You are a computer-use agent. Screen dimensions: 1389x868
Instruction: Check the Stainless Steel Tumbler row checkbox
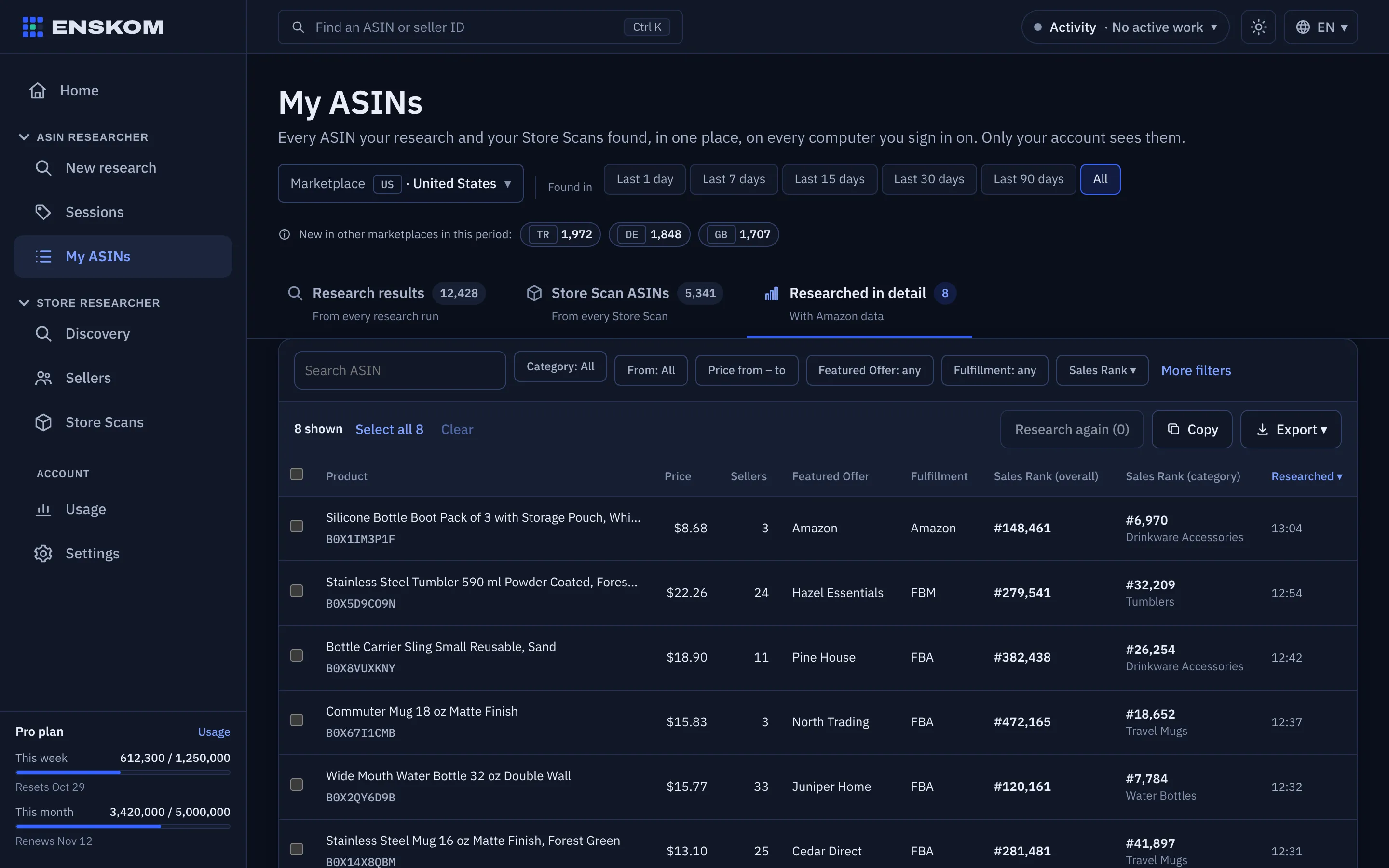pos(297,591)
